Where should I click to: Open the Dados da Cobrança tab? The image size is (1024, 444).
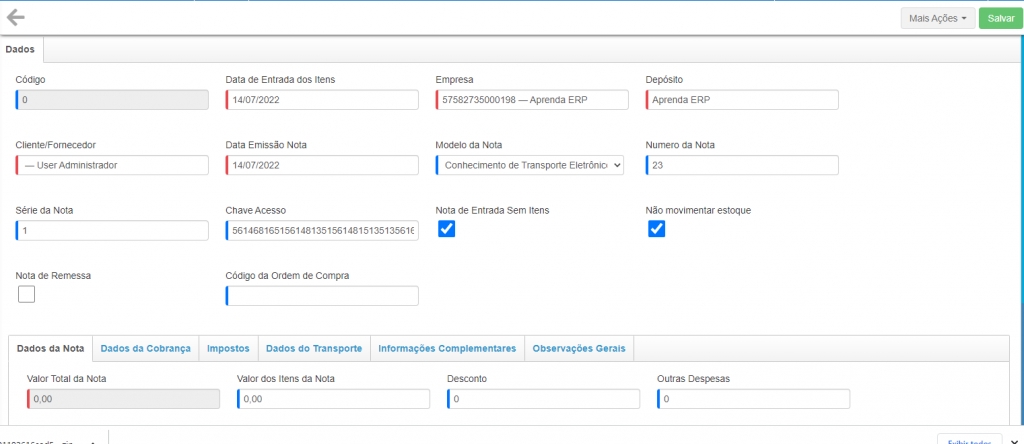point(146,348)
